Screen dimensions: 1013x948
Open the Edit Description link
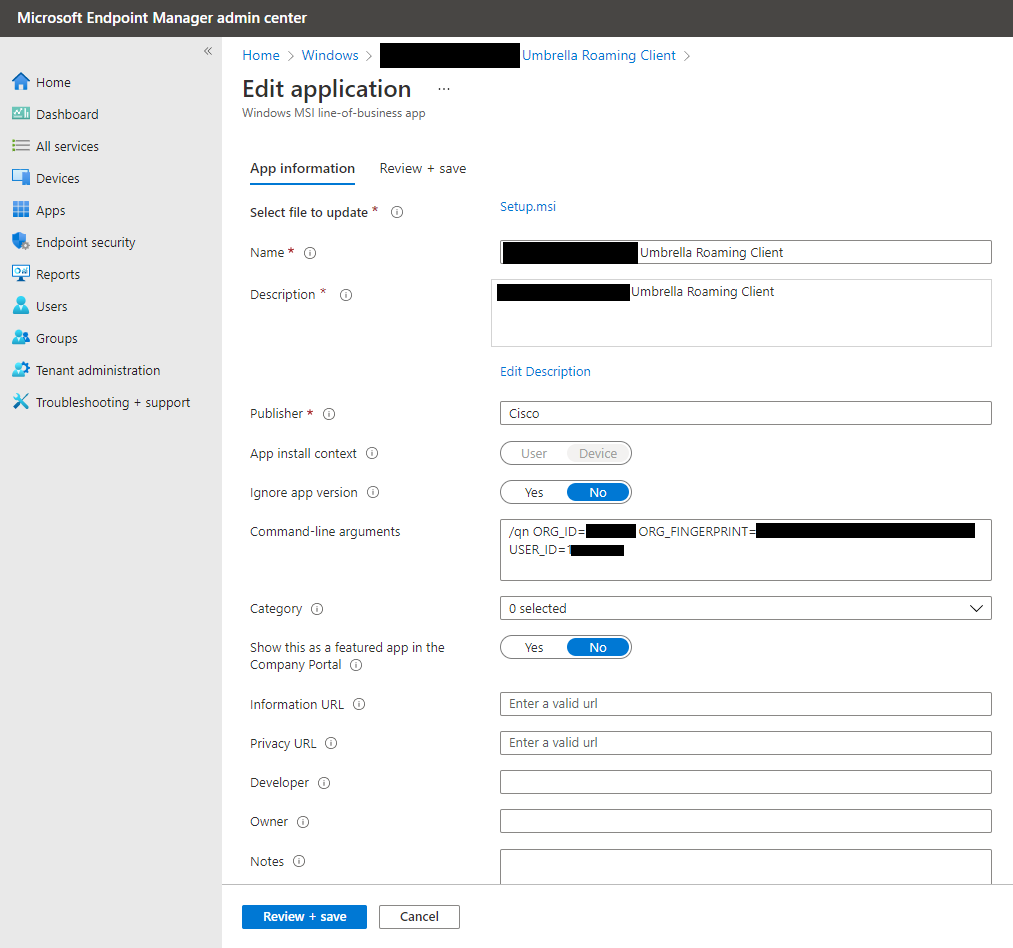pyautogui.click(x=545, y=371)
